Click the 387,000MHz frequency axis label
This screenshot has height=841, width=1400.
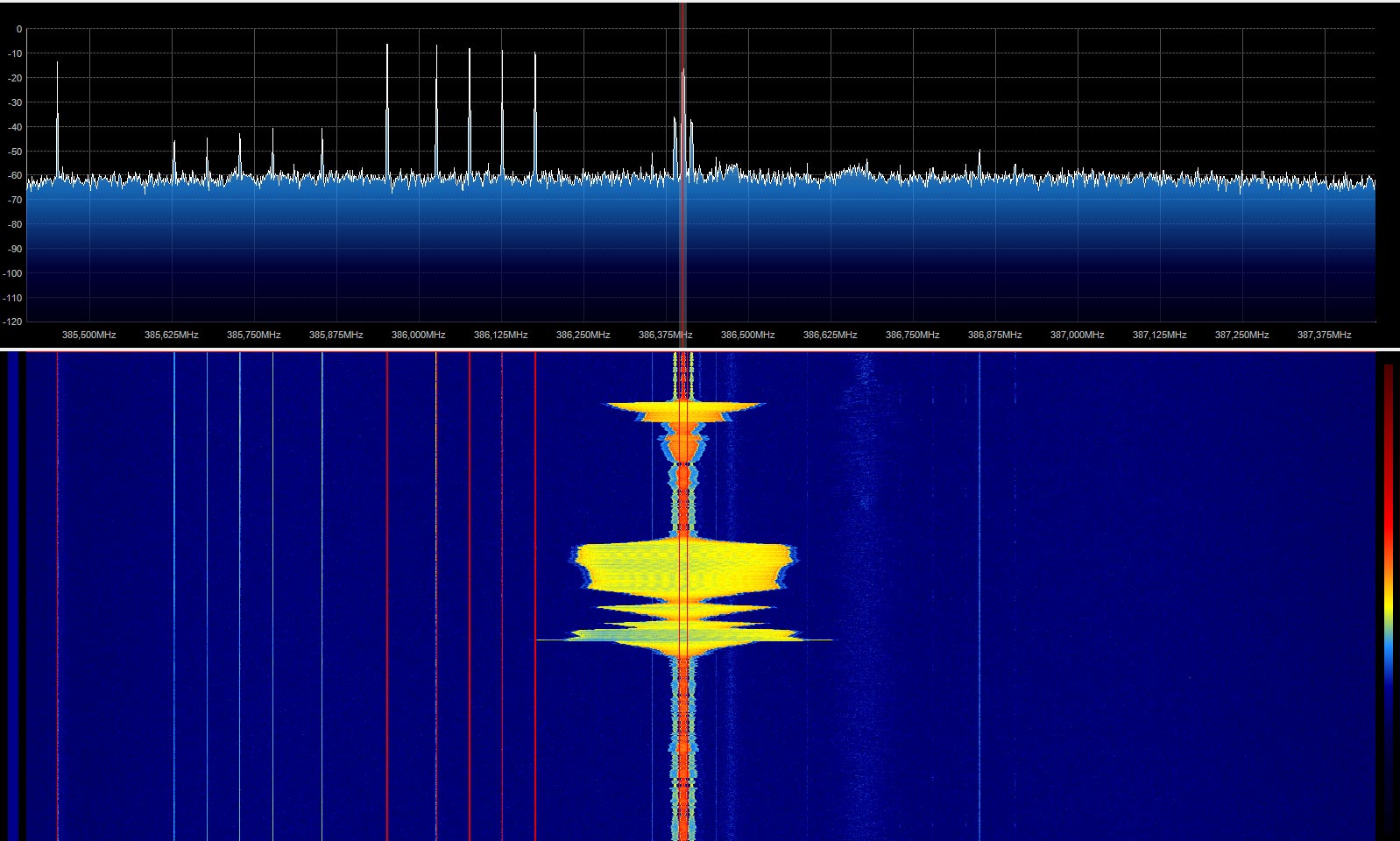pos(1077,335)
